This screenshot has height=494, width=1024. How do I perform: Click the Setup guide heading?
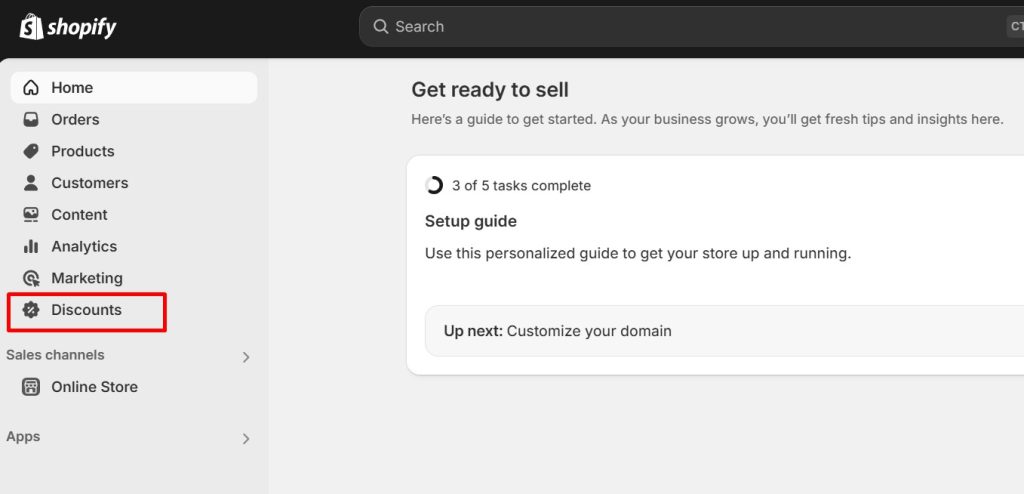click(x=470, y=221)
